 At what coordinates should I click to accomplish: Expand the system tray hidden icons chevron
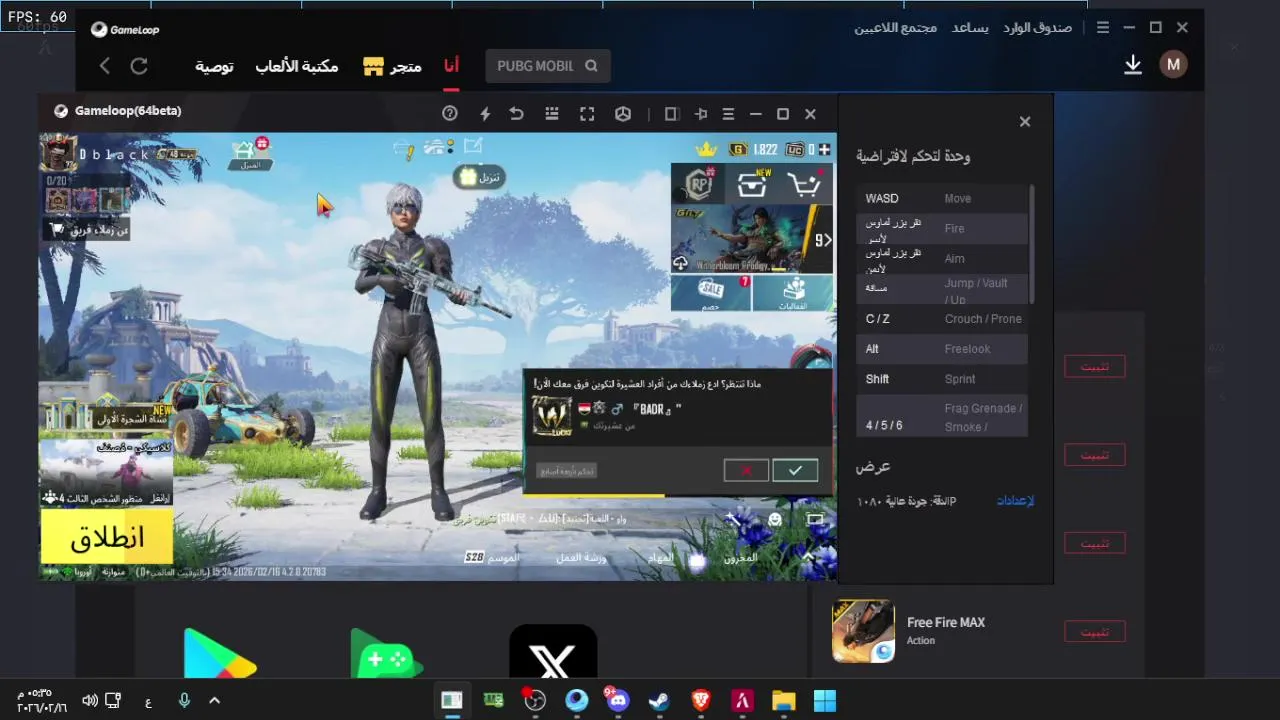coord(214,701)
